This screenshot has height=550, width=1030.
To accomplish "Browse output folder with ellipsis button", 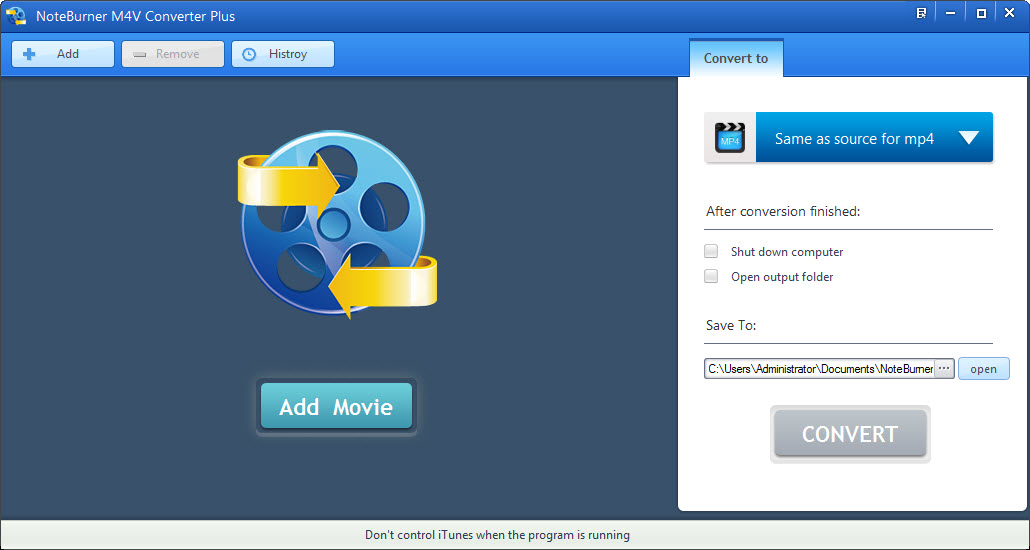I will coord(944,369).
